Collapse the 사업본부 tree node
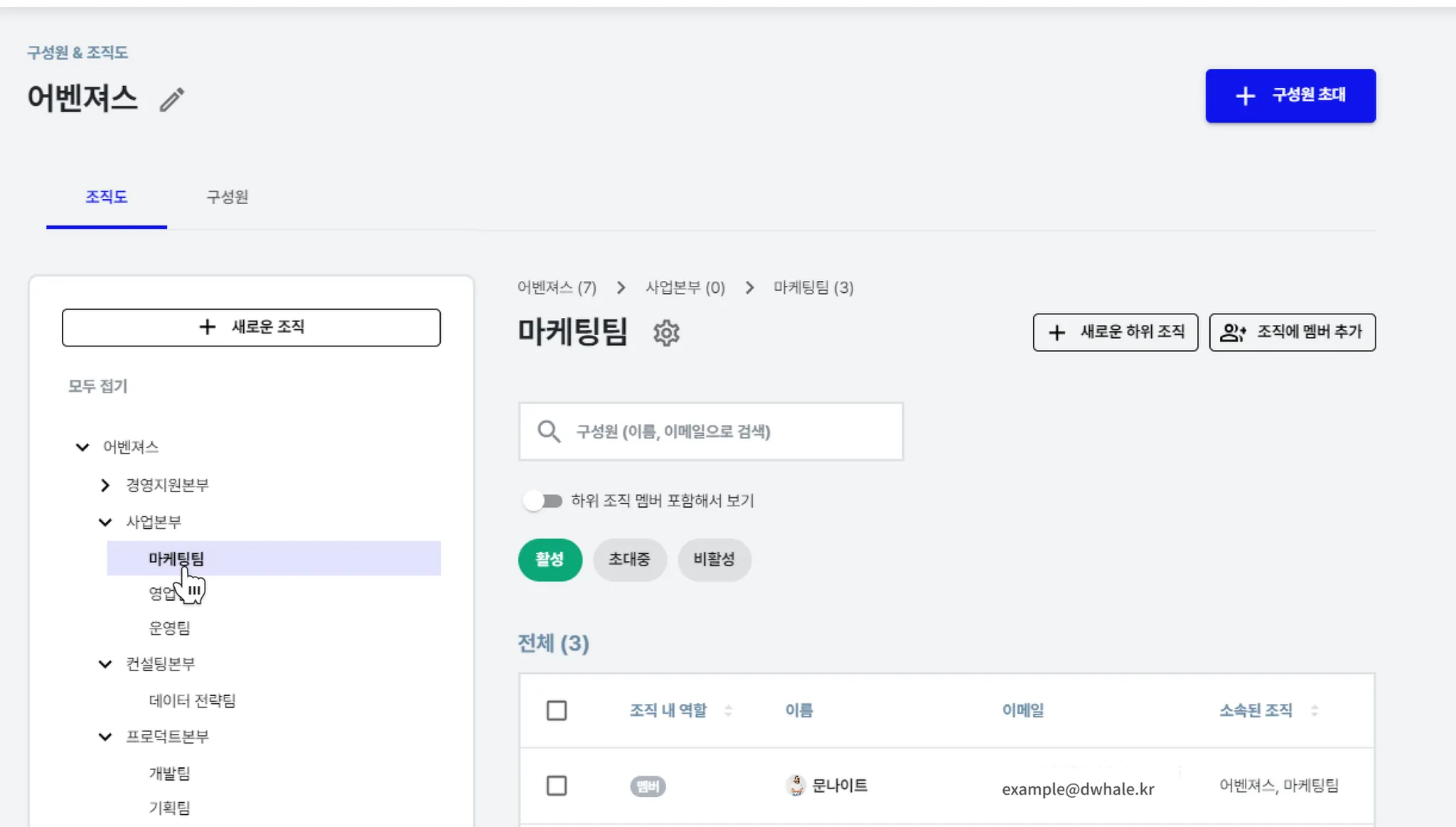Screen dimensions: 1456x827 (x=105, y=522)
